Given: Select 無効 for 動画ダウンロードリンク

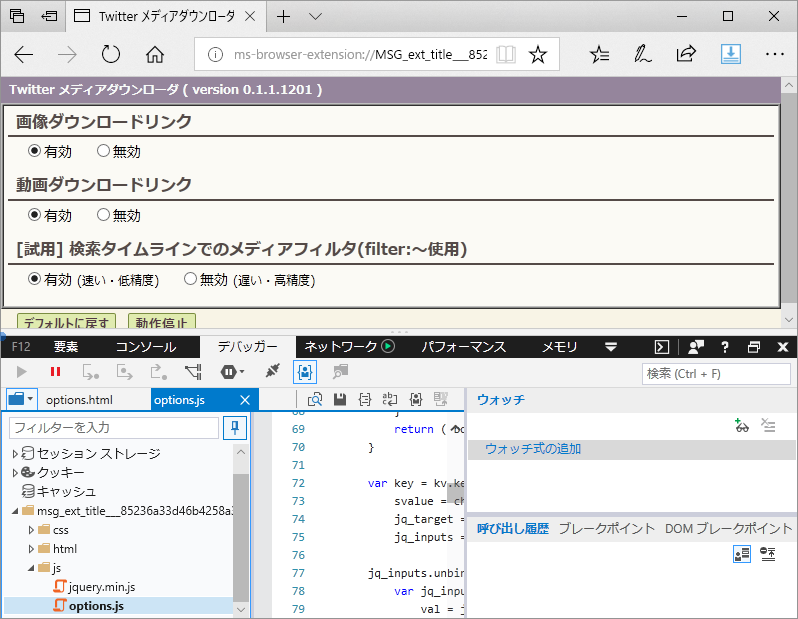Looking at the screenshot, I should click(103, 215).
